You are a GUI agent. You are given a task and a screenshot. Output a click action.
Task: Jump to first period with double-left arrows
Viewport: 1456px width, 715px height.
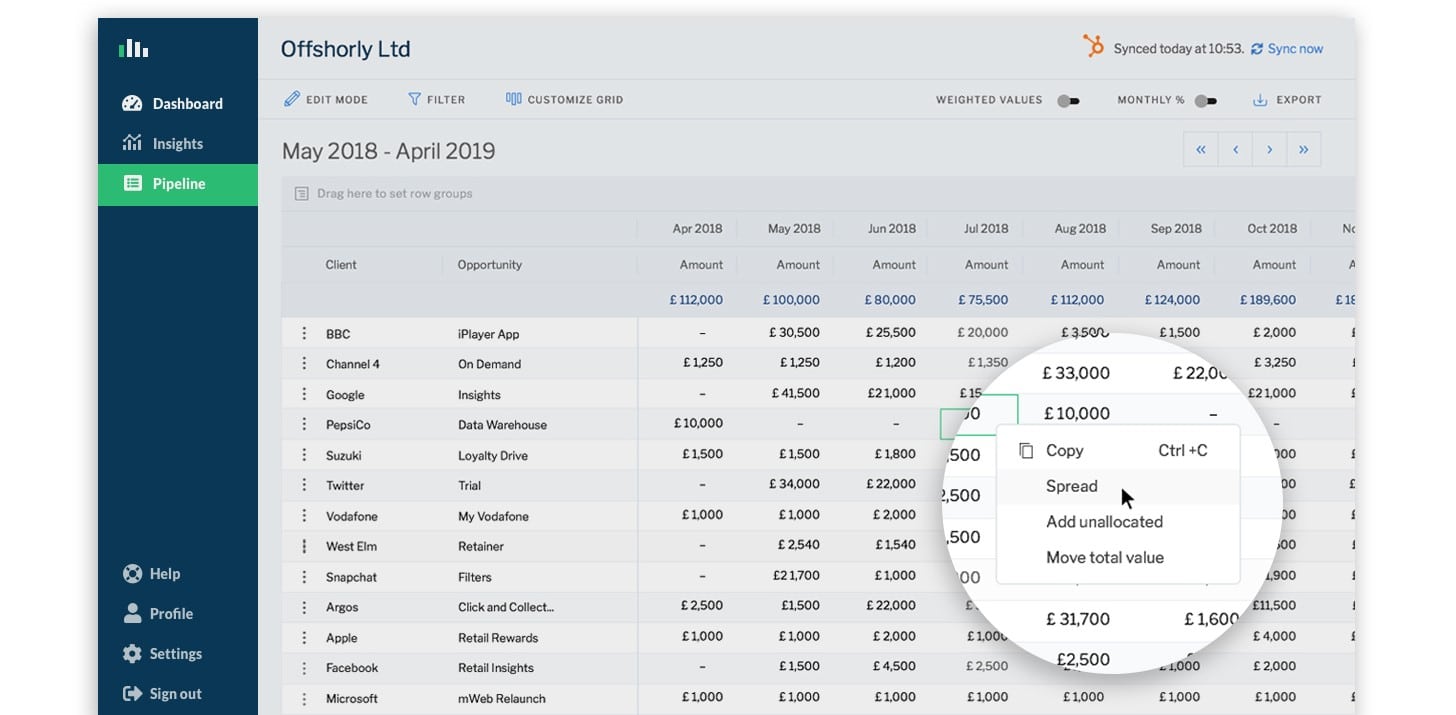pos(1201,149)
